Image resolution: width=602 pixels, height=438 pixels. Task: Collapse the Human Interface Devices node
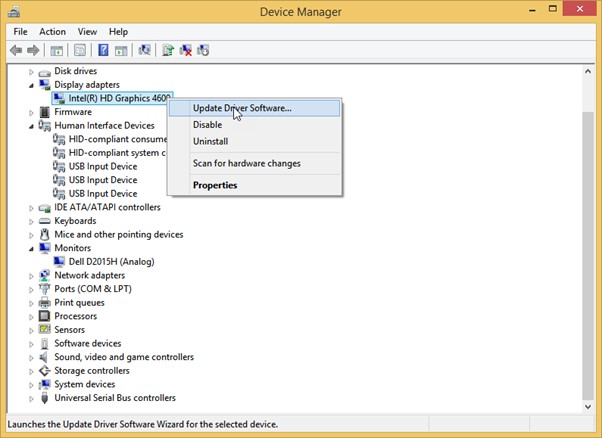(31, 126)
